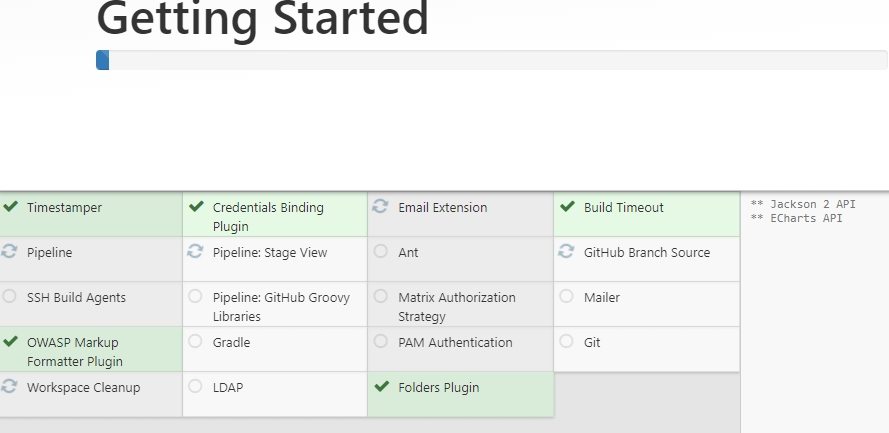The height and width of the screenshot is (433, 889).
Task: Select the Credentials Binding Plugin label
Action: [268, 216]
